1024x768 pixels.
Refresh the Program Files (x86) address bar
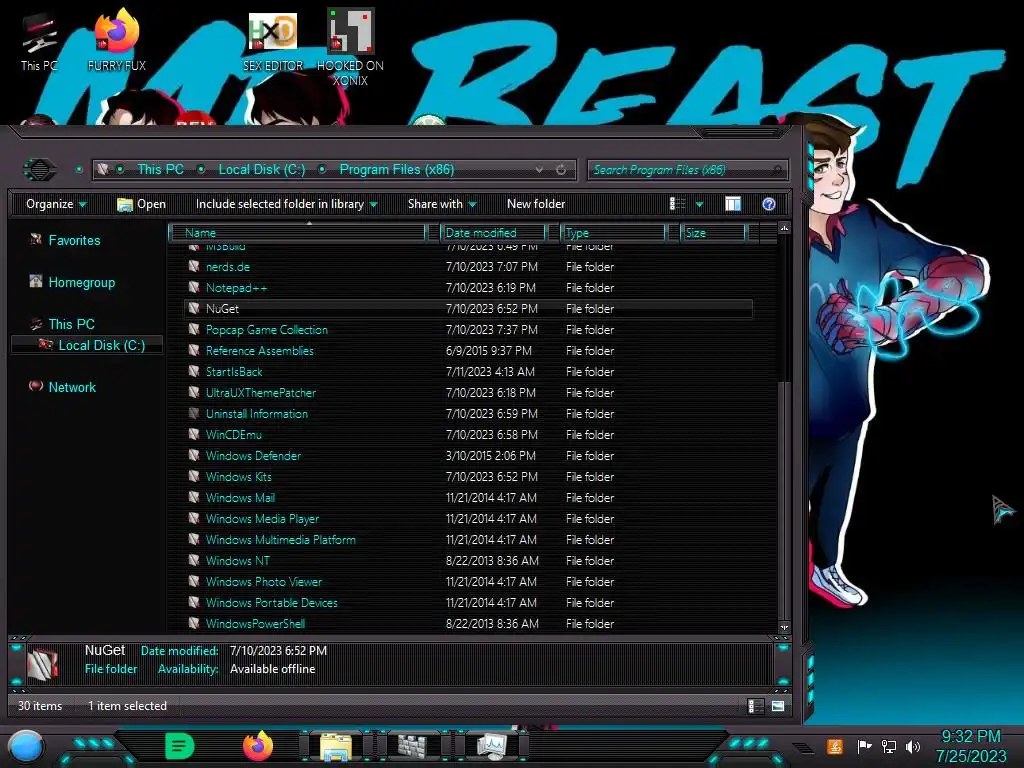(561, 170)
